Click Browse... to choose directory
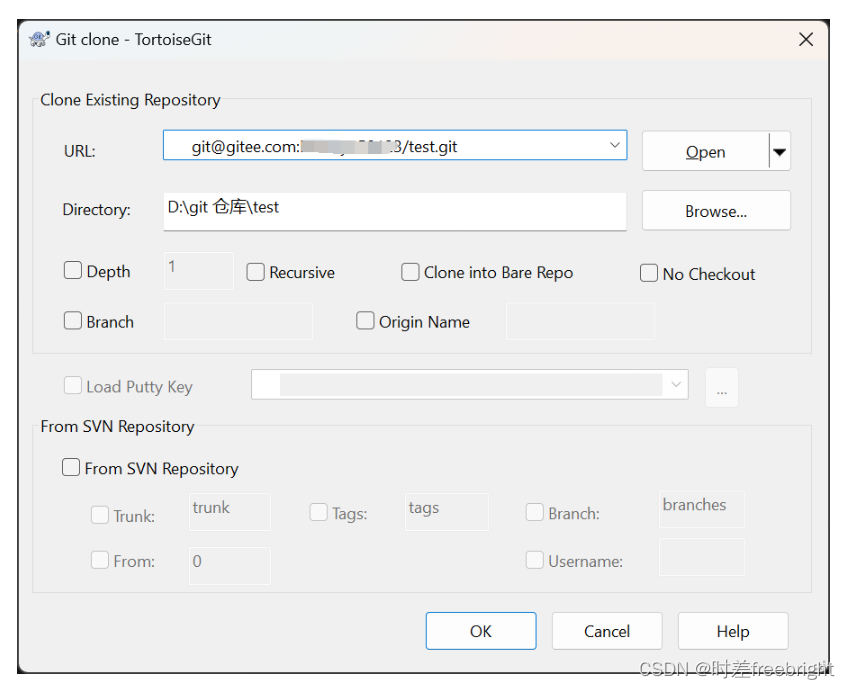 pyautogui.click(x=716, y=211)
